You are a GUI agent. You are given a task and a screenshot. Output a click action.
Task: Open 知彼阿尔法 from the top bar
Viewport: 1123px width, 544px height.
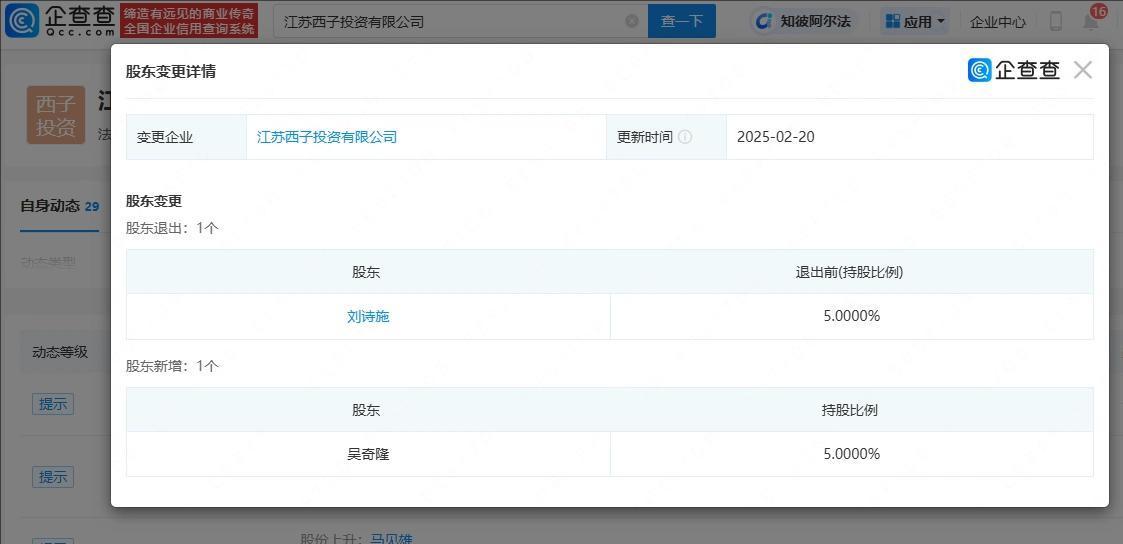coord(803,21)
